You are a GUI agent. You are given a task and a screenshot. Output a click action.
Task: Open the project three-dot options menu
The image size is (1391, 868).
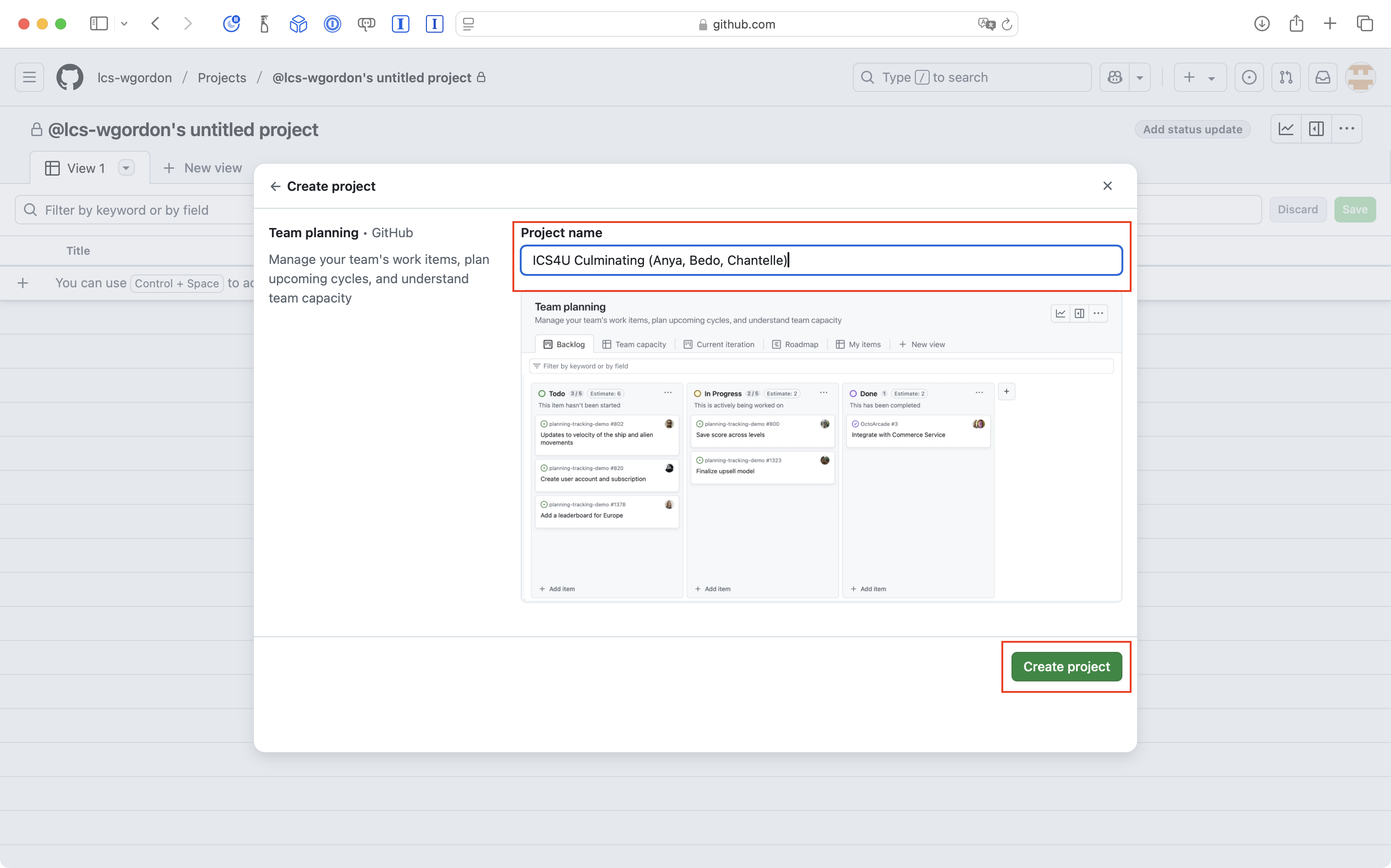click(1347, 129)
